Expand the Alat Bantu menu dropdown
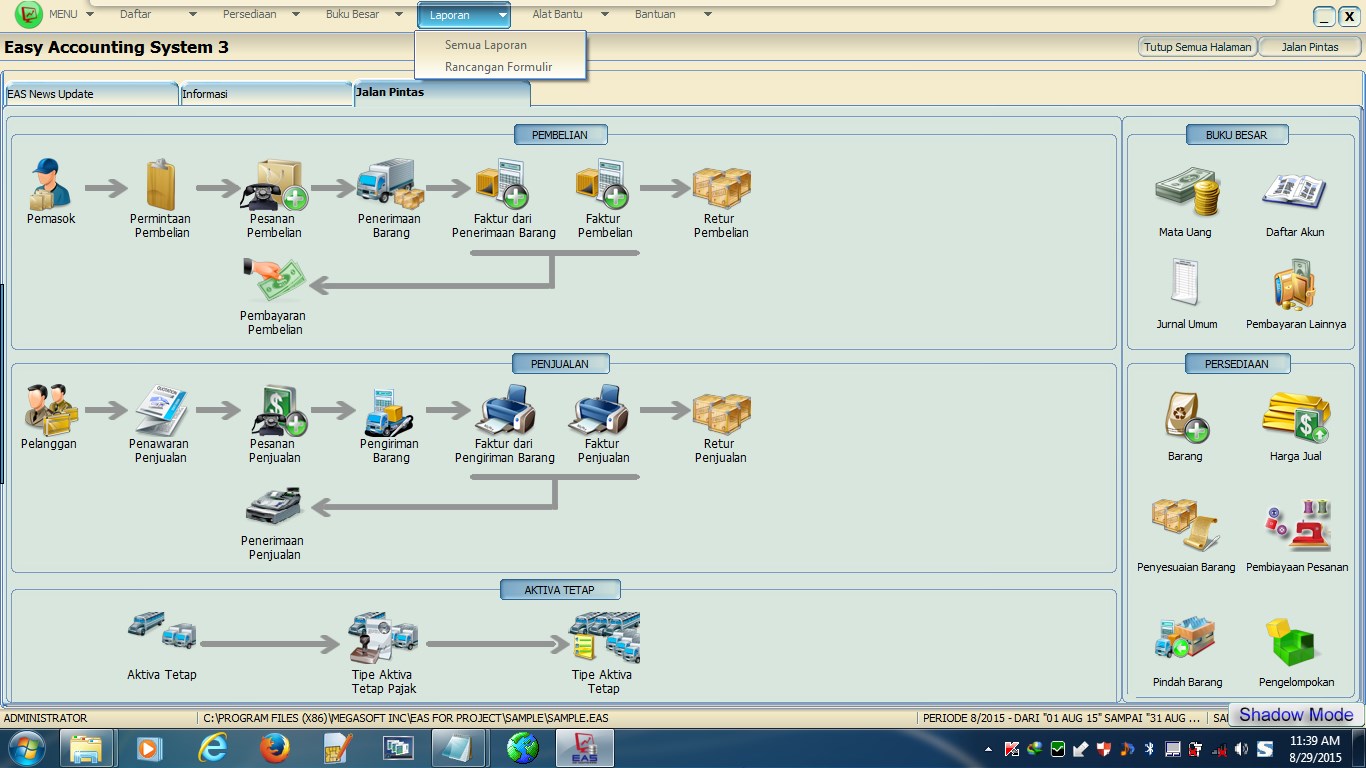Viewport: 1366px width, 768px height. (604, 15)
